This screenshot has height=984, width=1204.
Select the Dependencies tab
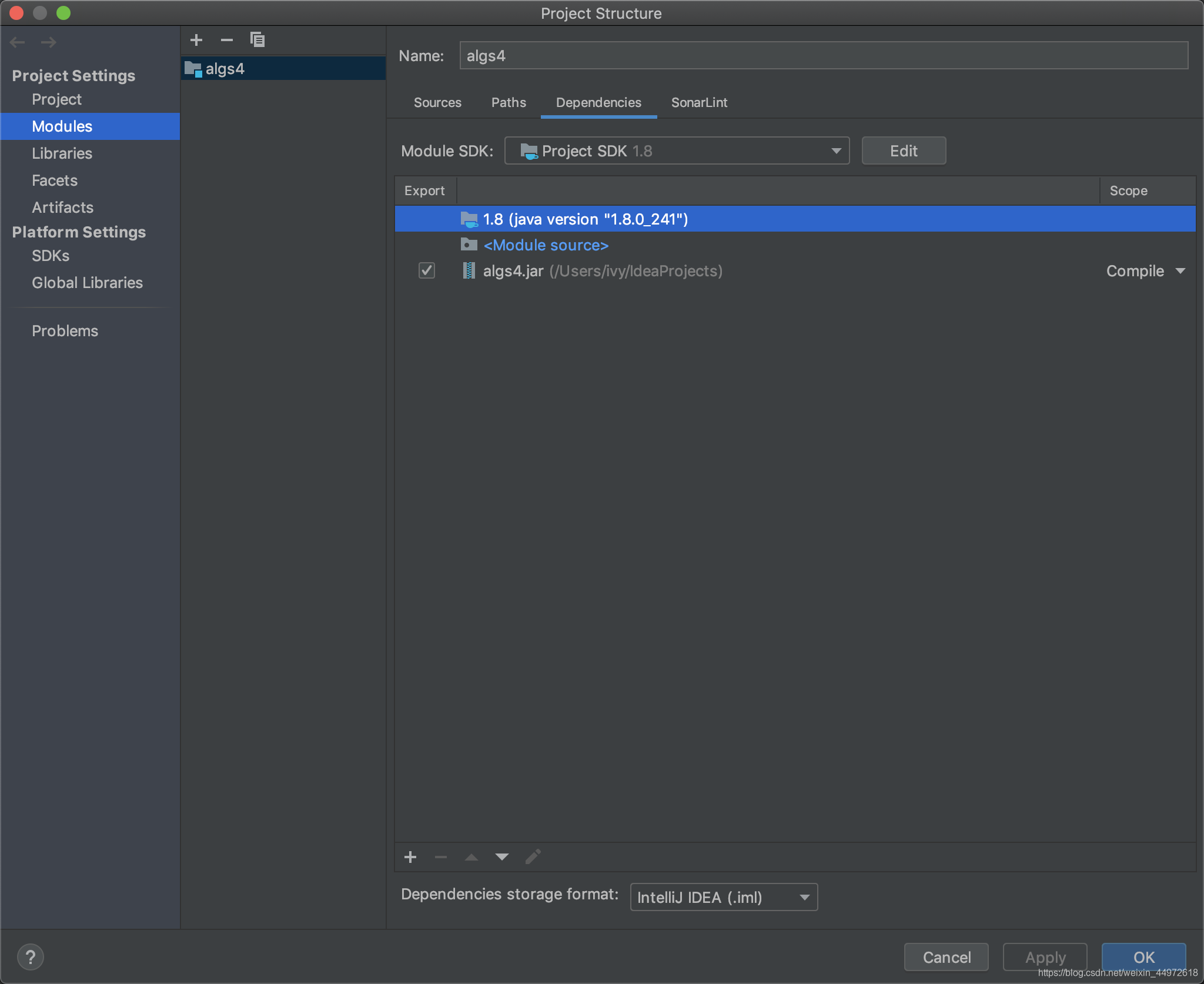(598, 102)
